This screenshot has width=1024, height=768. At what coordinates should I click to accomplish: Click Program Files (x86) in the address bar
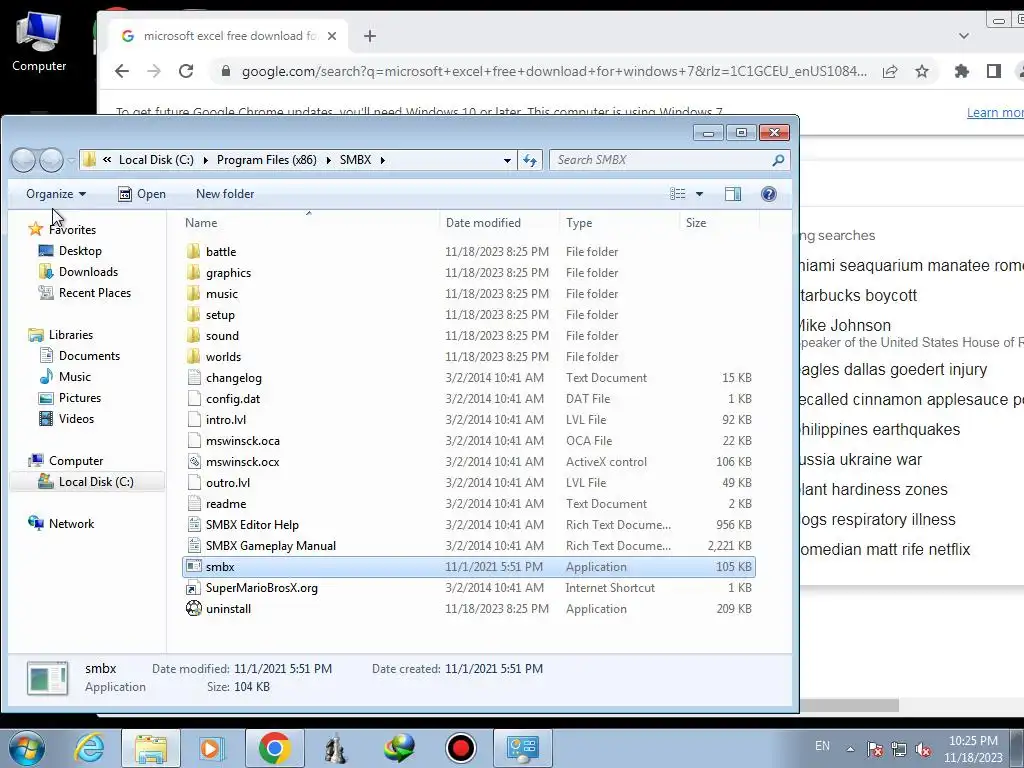[x=266, y=160]
